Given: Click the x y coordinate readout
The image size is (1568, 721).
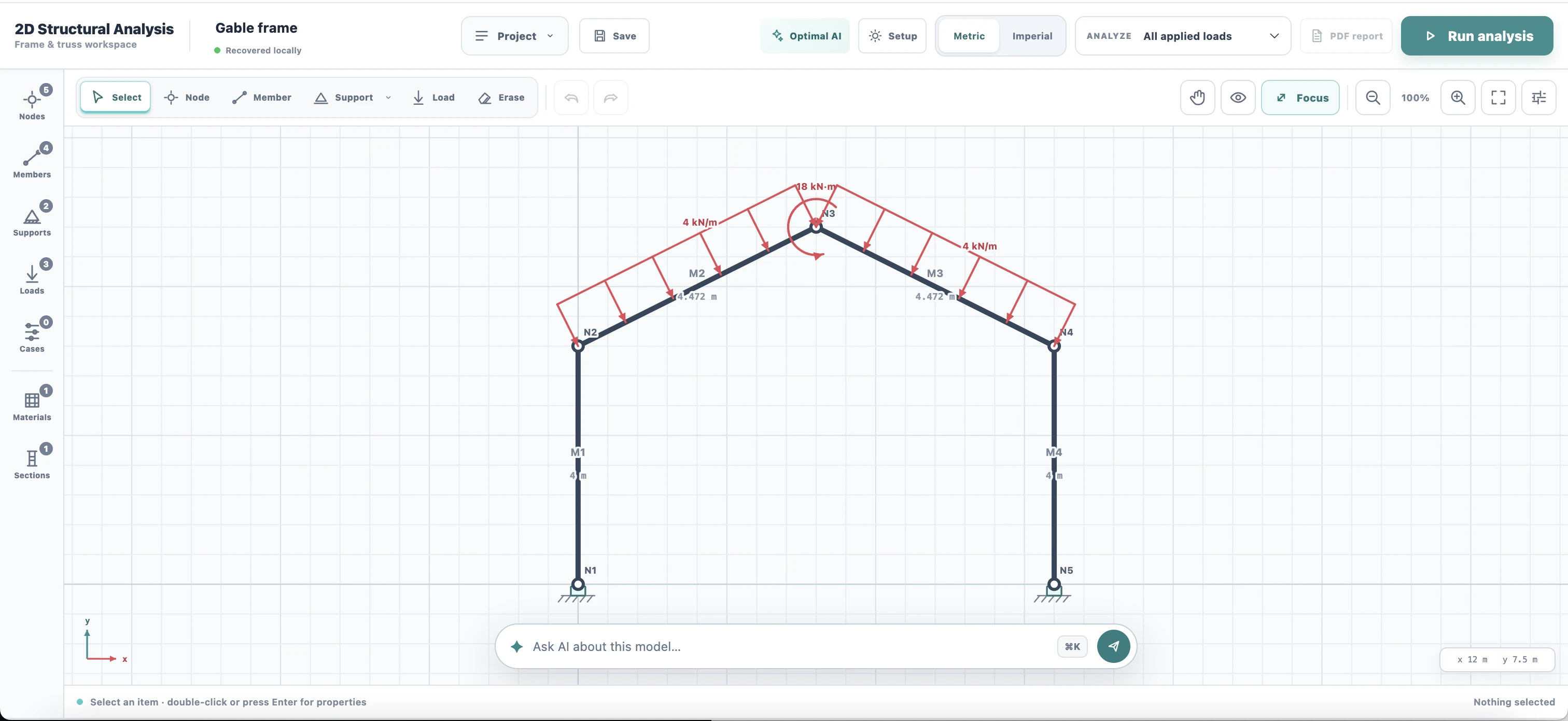Looking at the screenshot, I should coord(1497,659).
